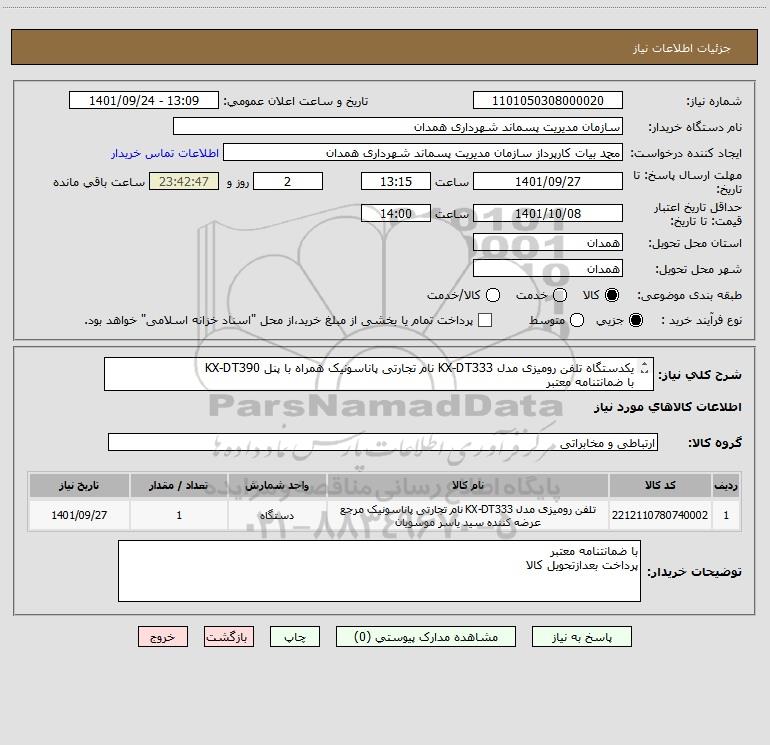Select the جزیی purchase type radio

[635, 320]
